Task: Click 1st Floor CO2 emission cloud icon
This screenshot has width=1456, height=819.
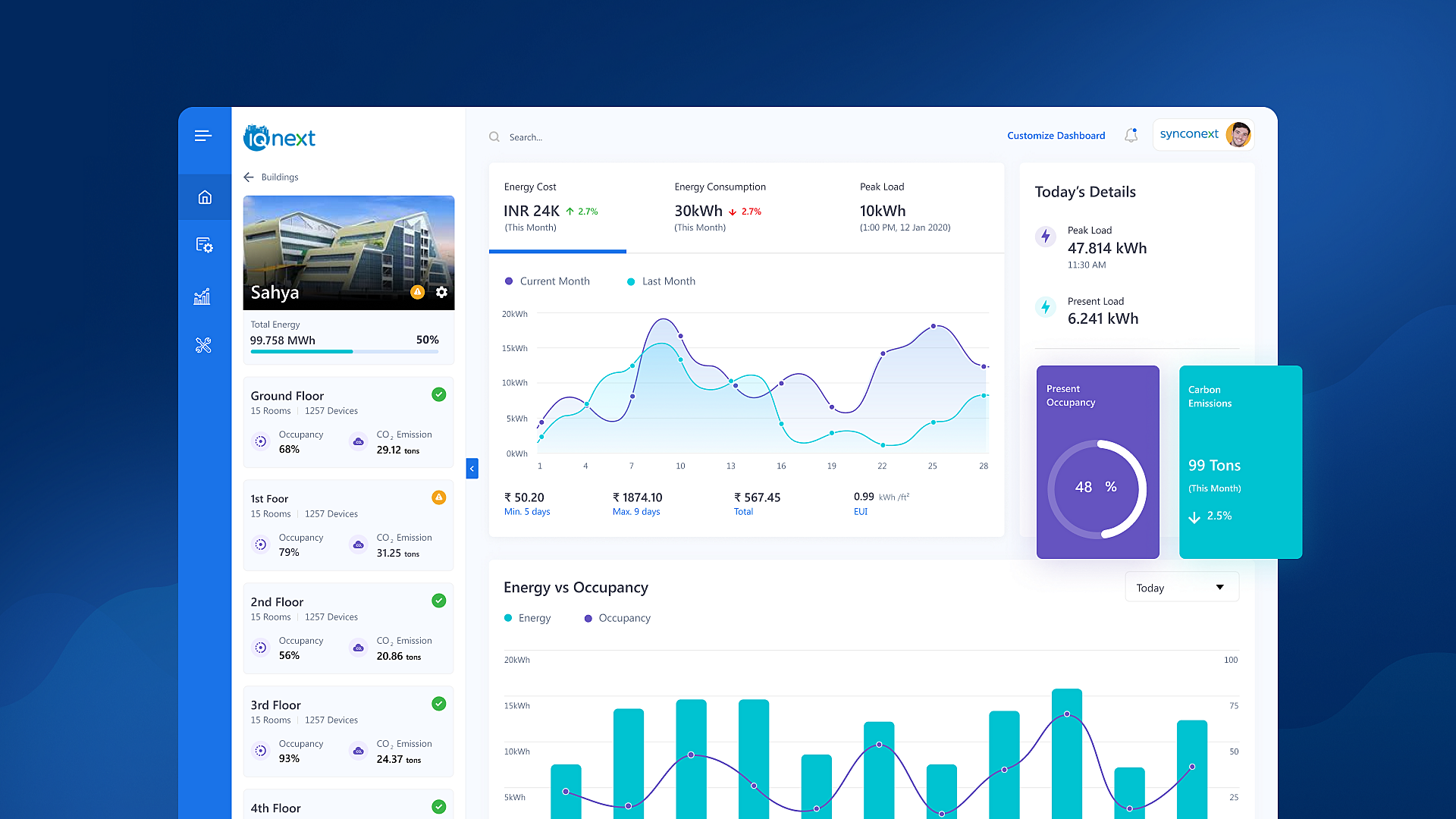Action: click(x=359, y=544)
